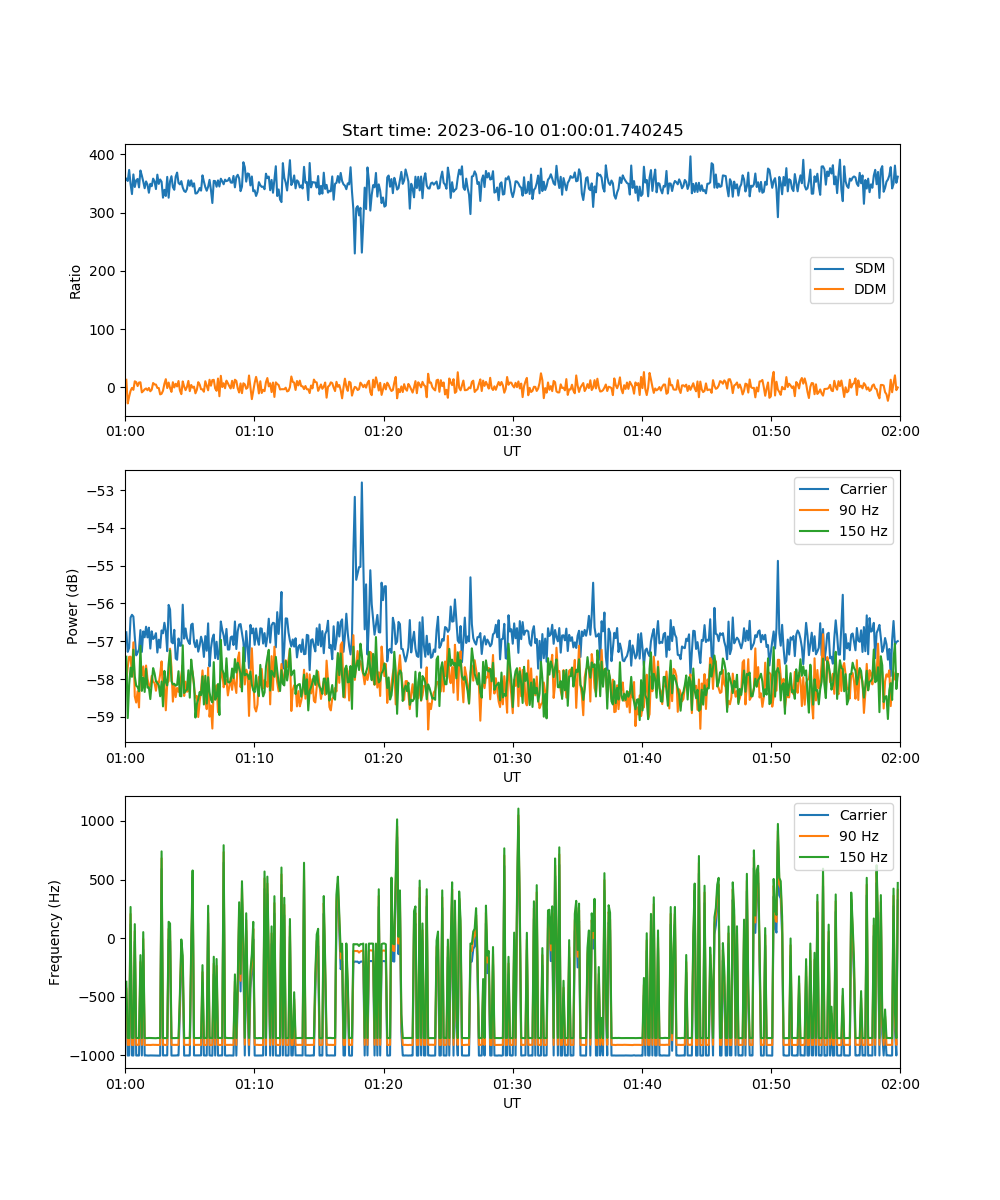Click the 01:30 tick under the Ratio plot

pos(512,431)
